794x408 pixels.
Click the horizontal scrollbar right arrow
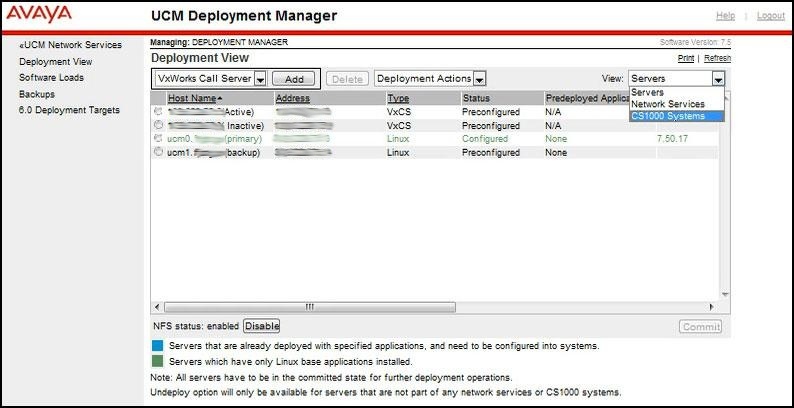tap(711, 307)
